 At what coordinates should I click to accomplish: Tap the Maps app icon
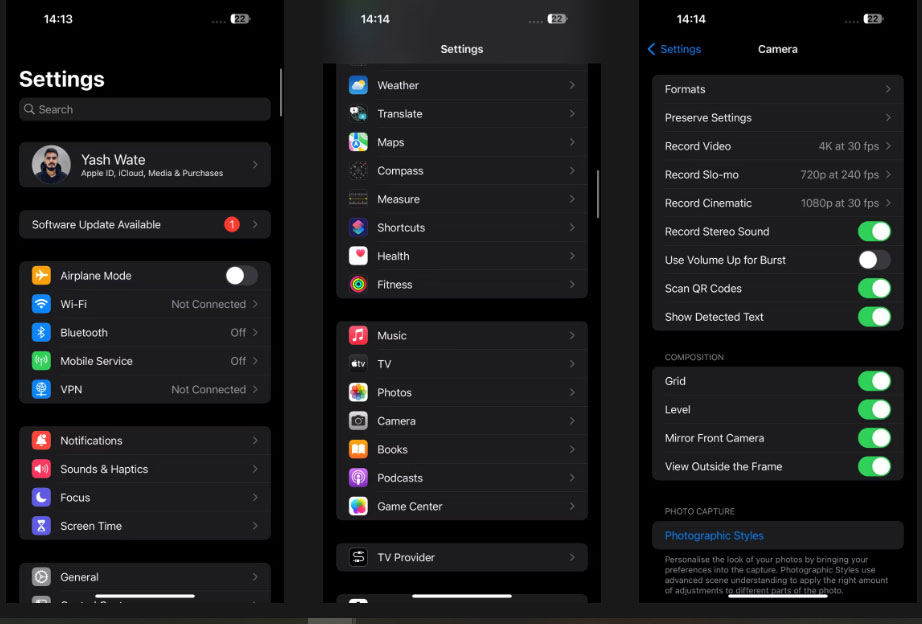click(358, 142)
